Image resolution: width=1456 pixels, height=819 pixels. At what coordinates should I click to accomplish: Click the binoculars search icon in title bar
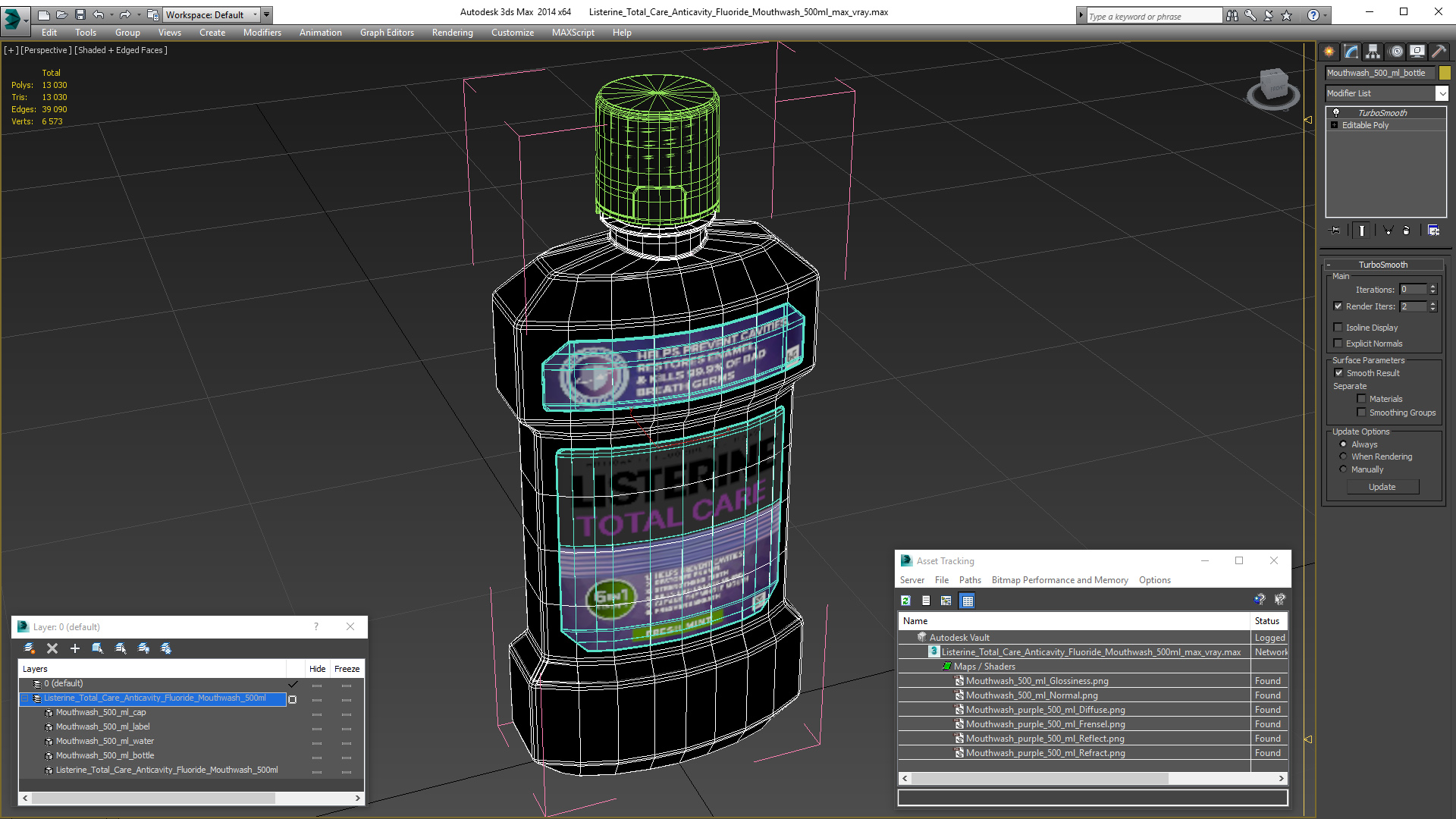1232,15
